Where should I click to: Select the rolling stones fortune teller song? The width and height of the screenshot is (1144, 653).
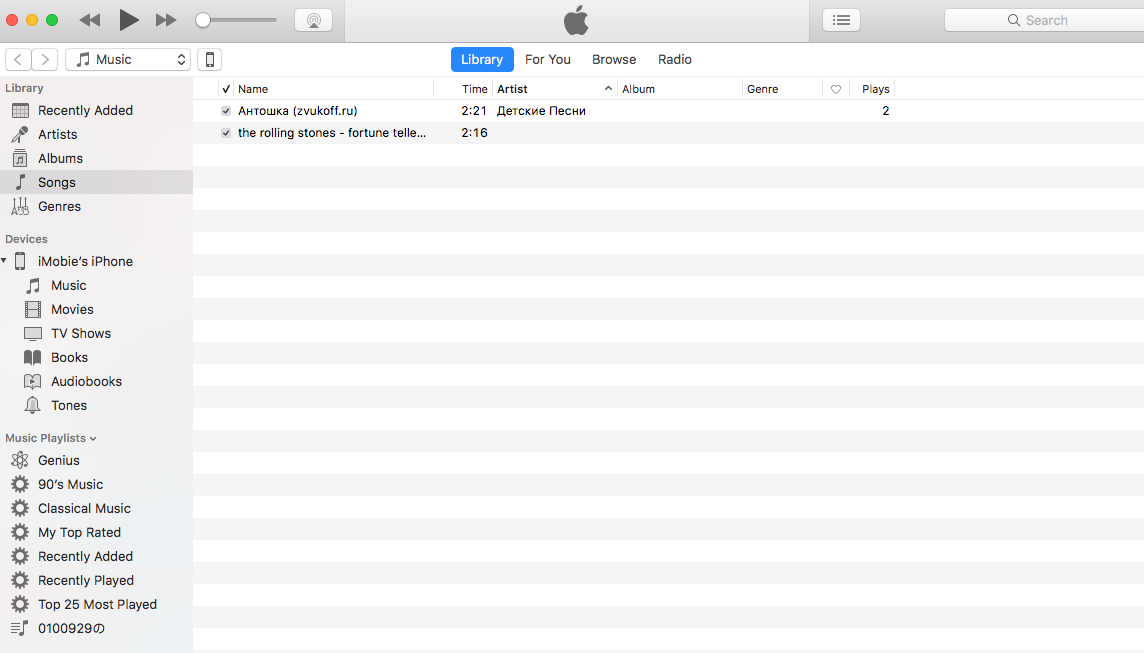[x=332, y=133]
